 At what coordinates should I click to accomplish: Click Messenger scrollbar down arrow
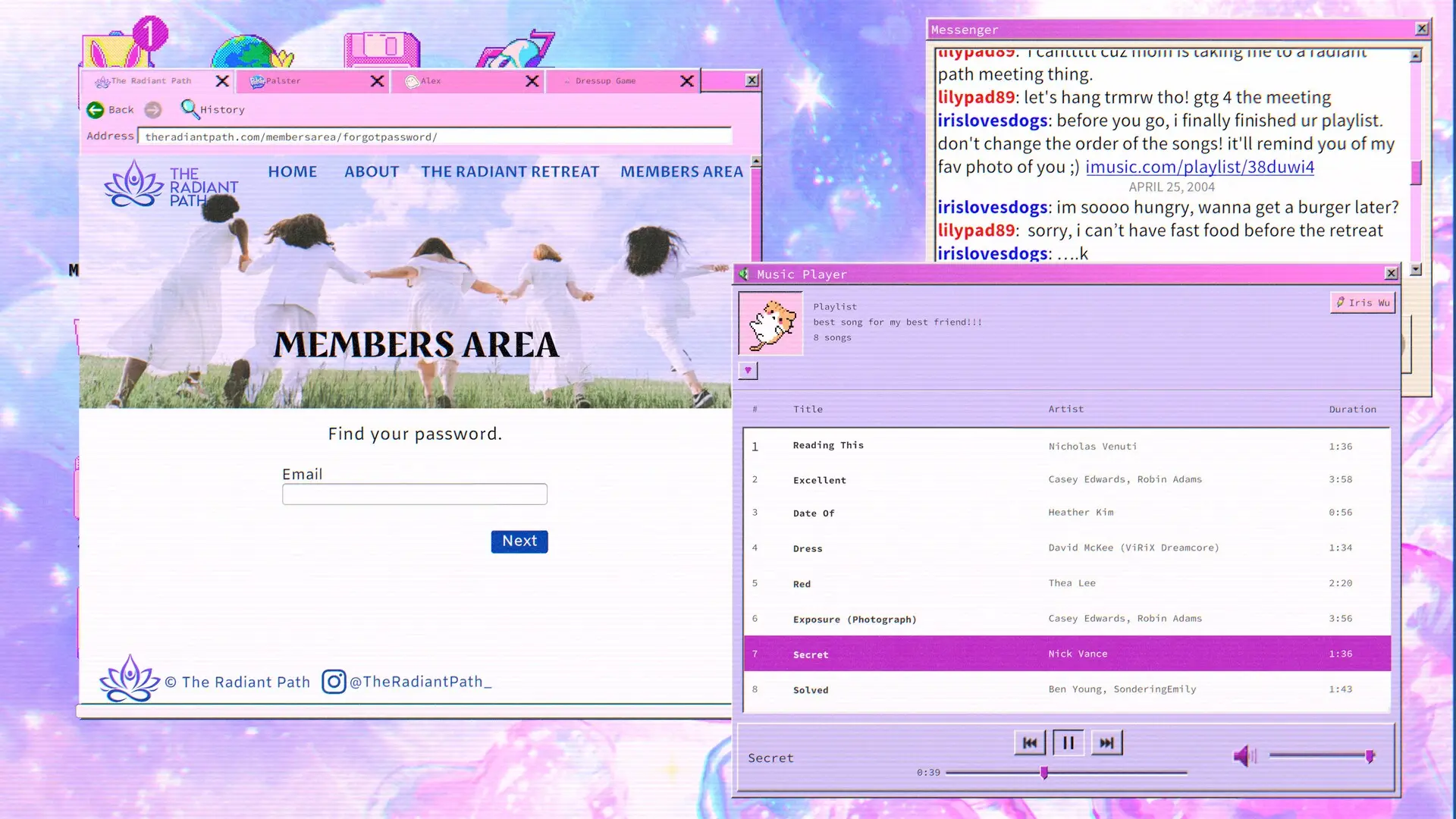pos(1416,269)
